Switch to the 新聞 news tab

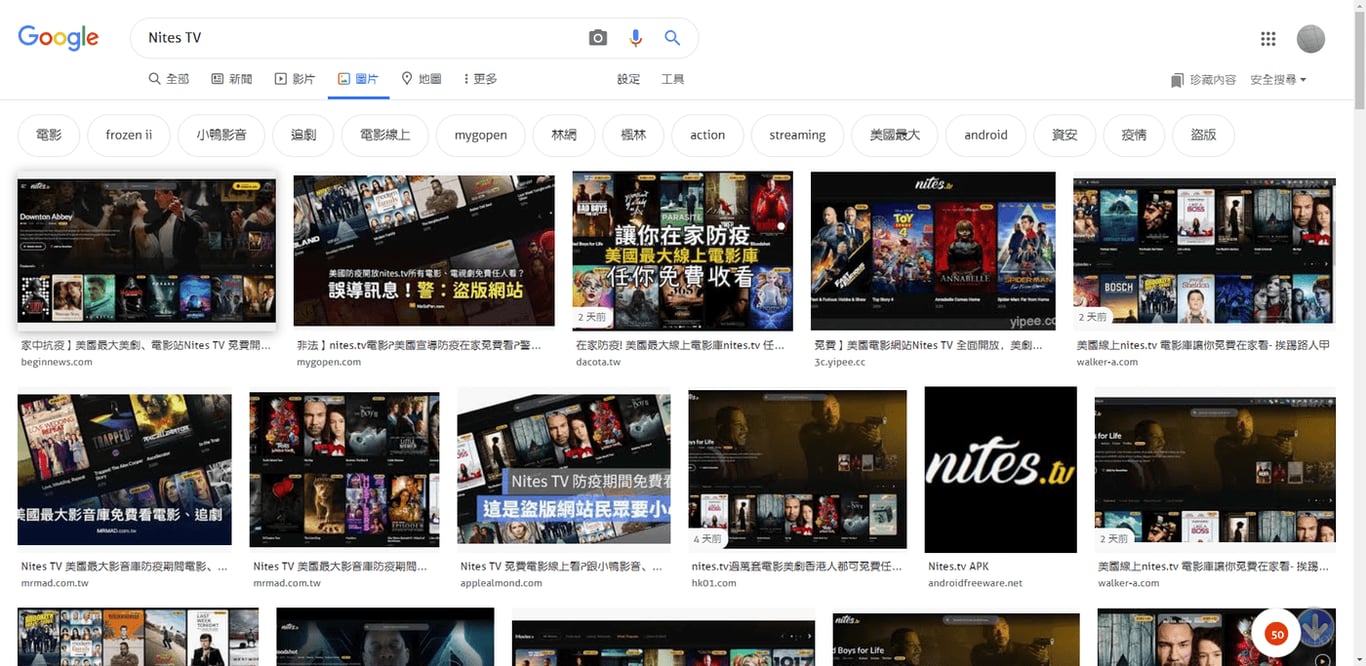tap(232, 79)
